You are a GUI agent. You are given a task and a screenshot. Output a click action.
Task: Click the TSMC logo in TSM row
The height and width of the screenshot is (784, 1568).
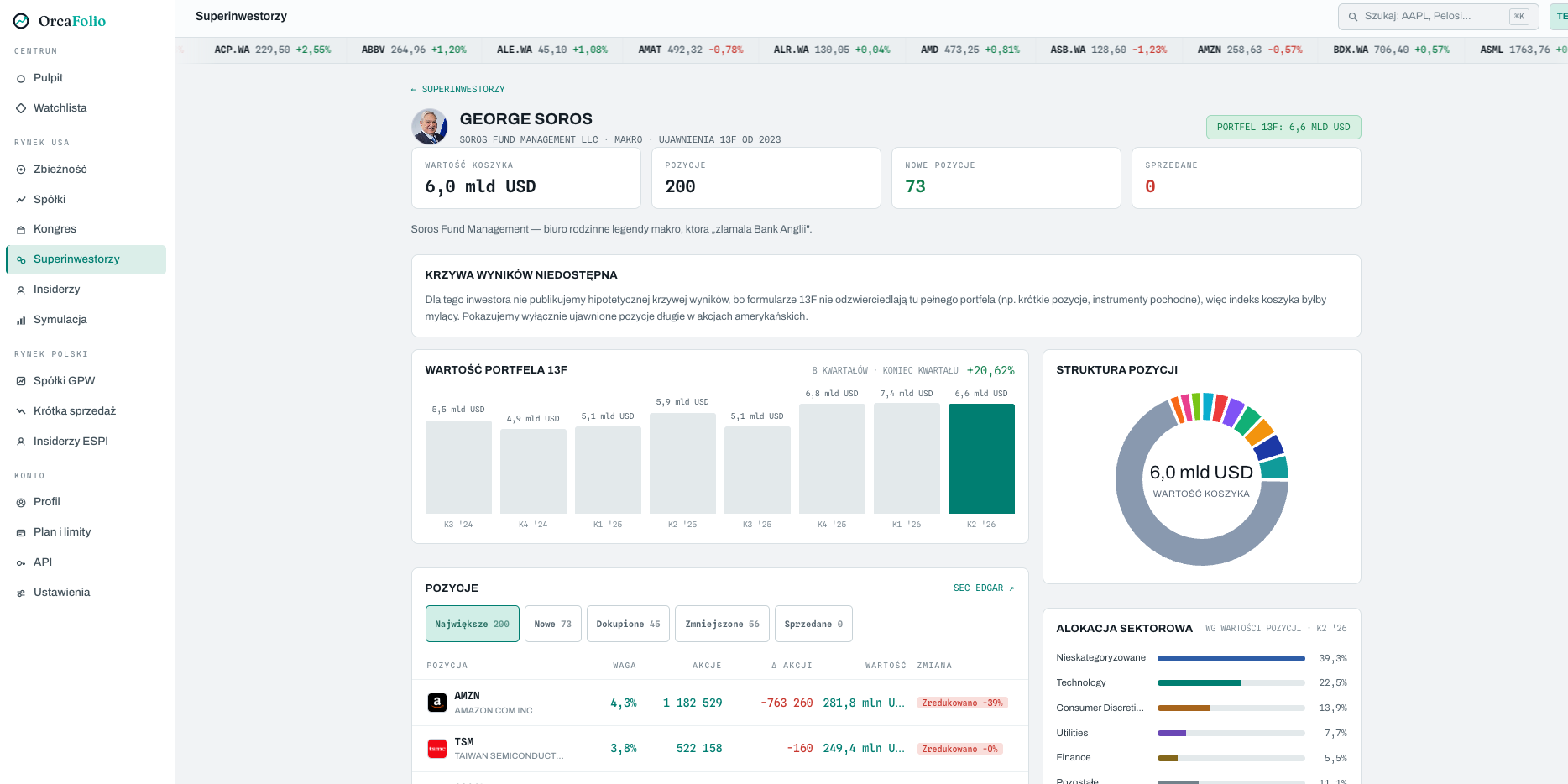point(437,749)
